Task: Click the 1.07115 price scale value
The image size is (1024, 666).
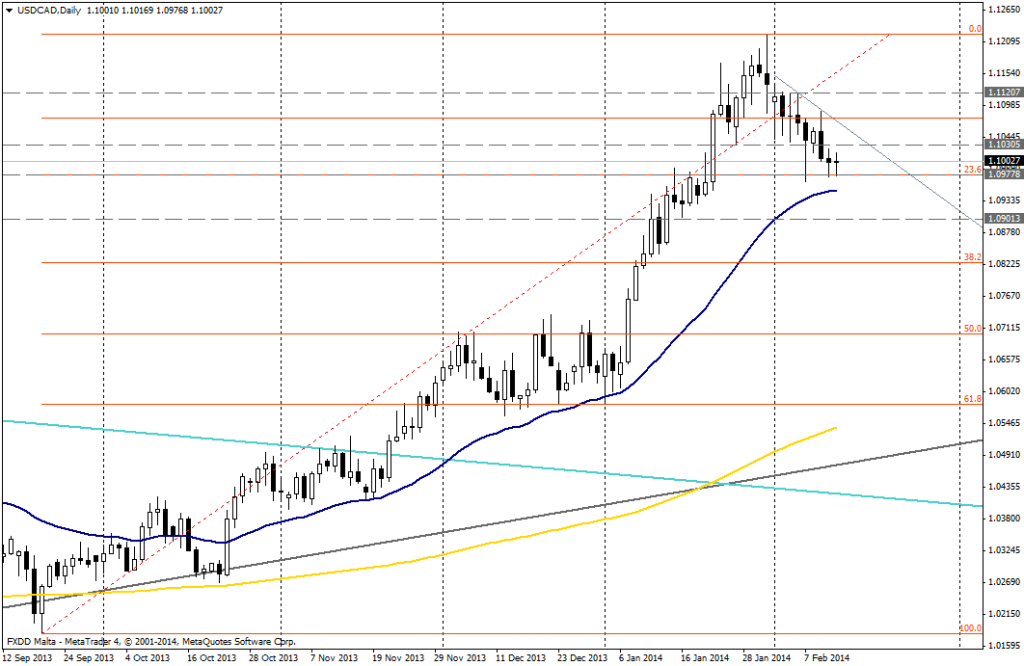Action: [1002, 327]
